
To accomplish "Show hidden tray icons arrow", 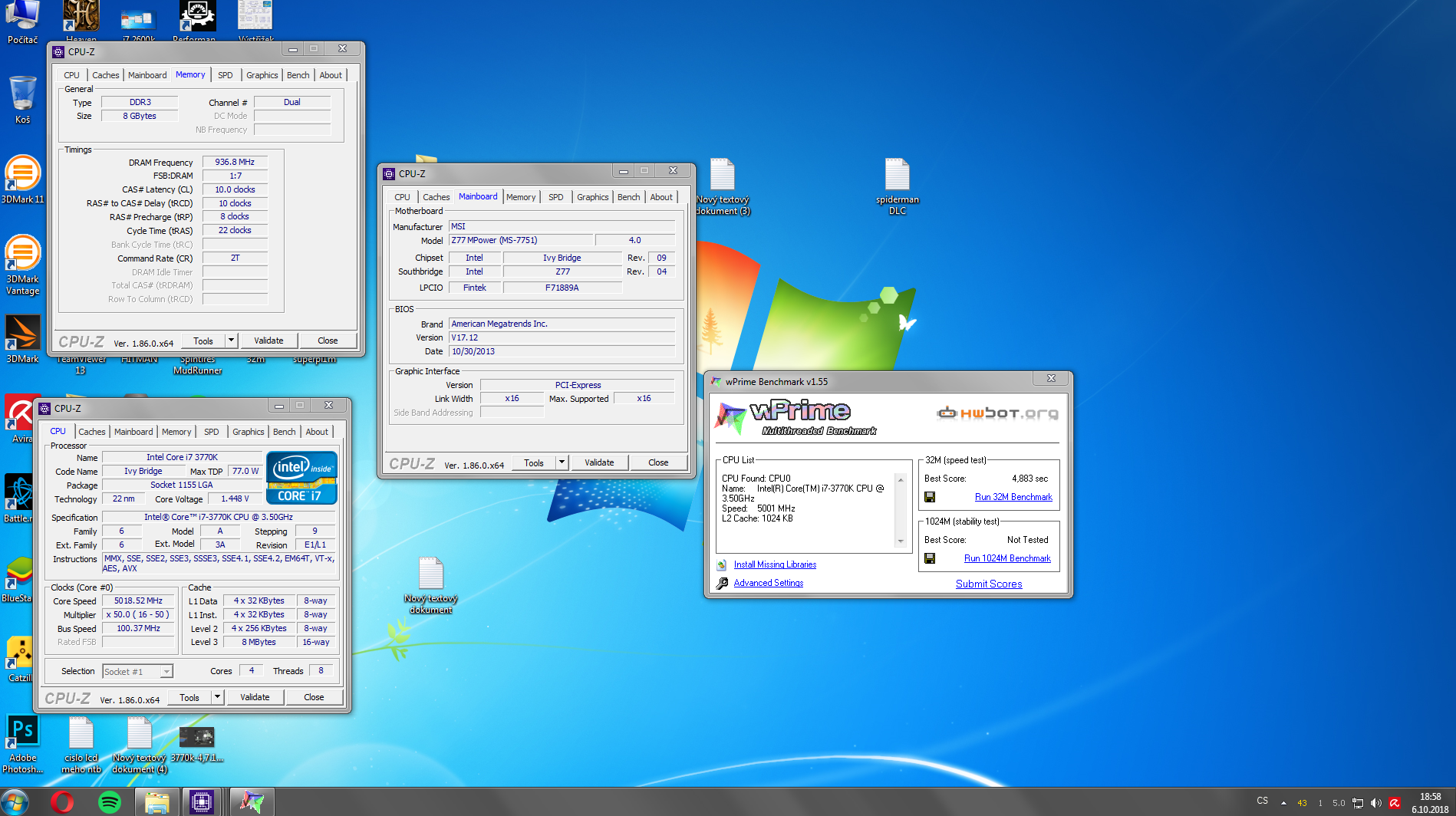I will 1283,803.
